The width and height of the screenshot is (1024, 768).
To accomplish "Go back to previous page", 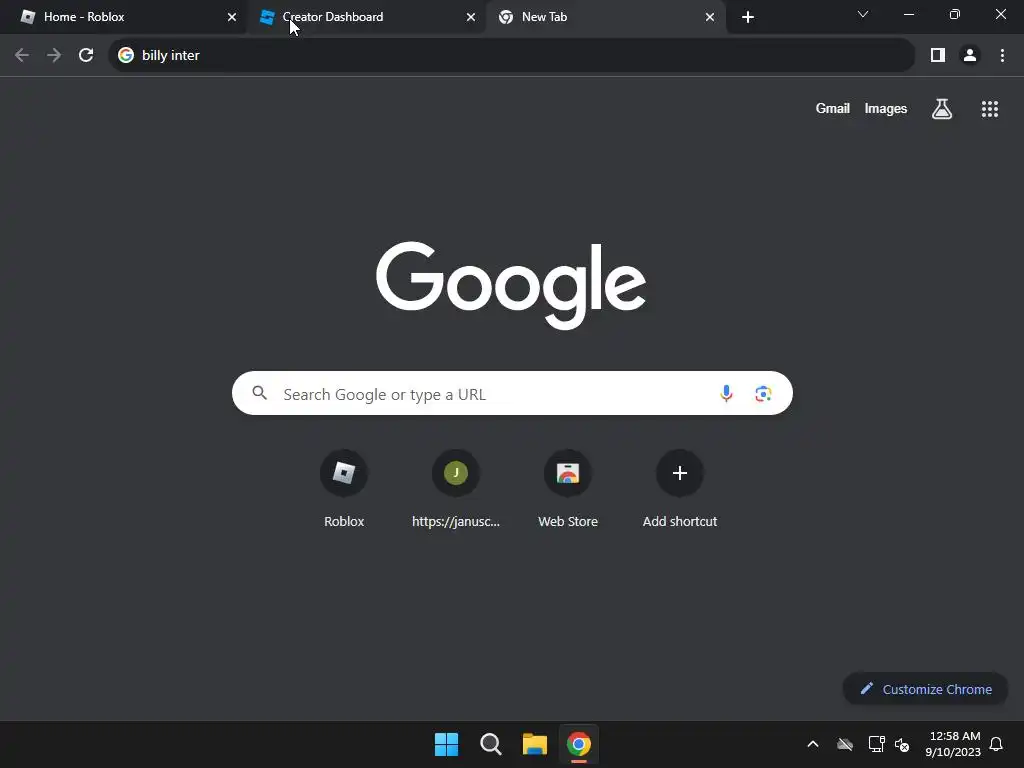I will (x=22, y=55).
